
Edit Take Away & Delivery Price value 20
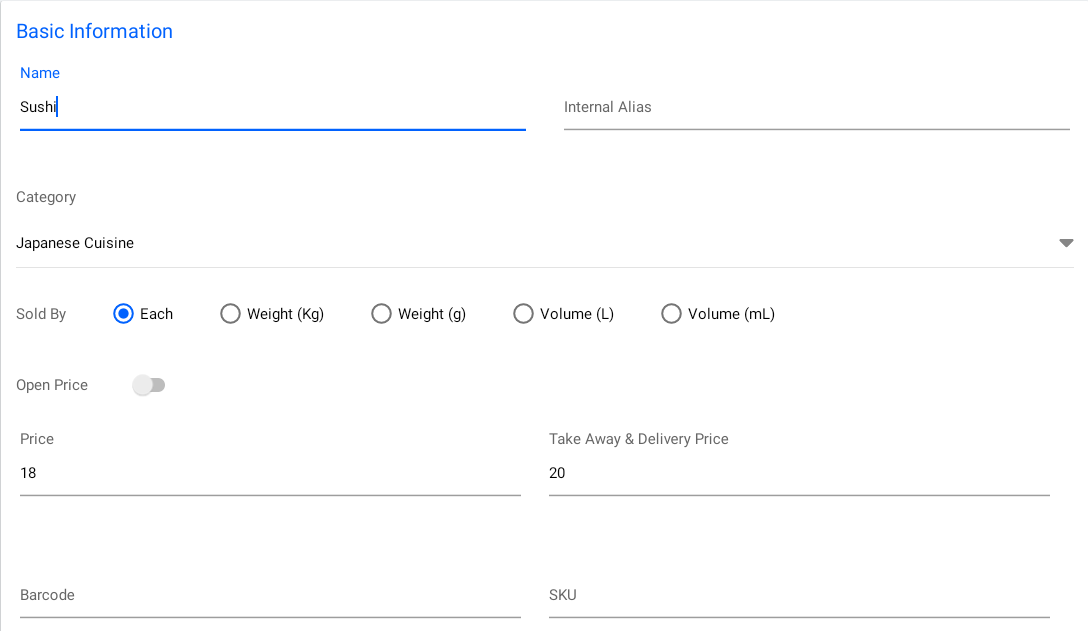tap(798, 473)
